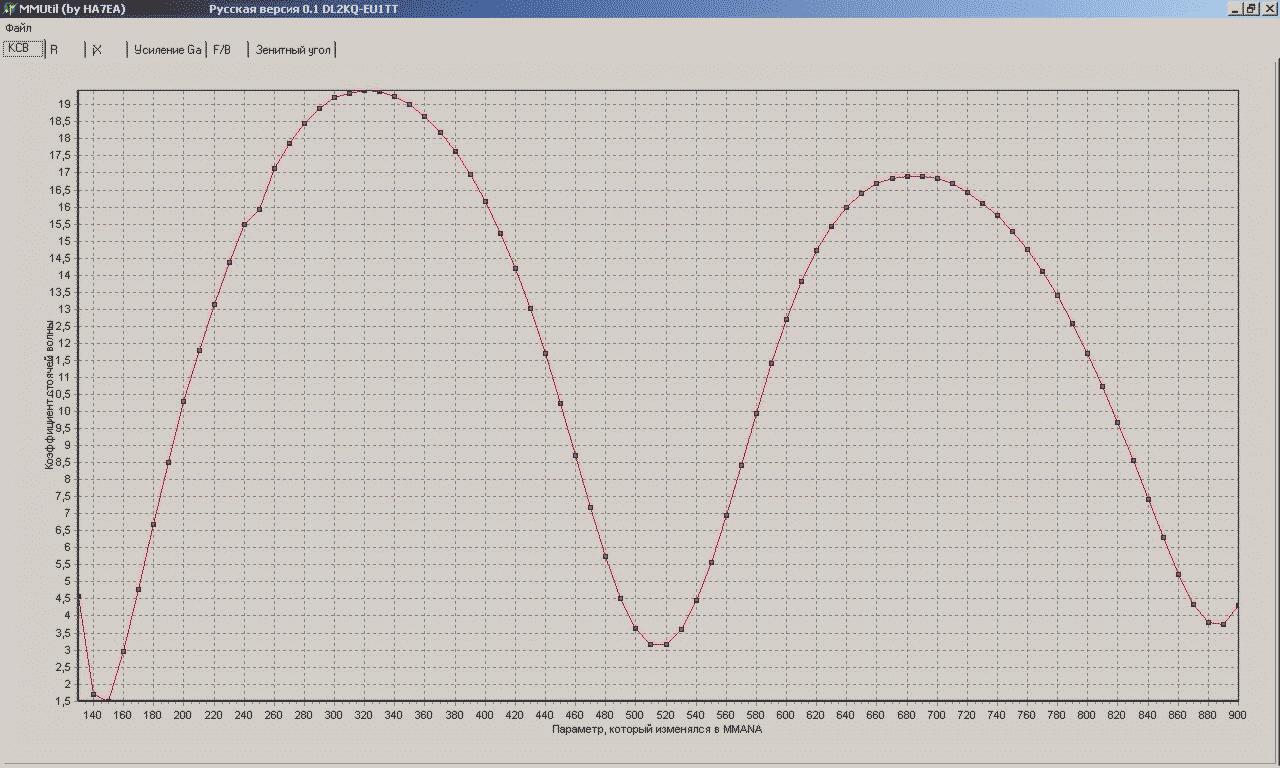This screenshot has height=768, width=1280.
Task: Click the y-axis label 1,5
Action: pos(61,701)
